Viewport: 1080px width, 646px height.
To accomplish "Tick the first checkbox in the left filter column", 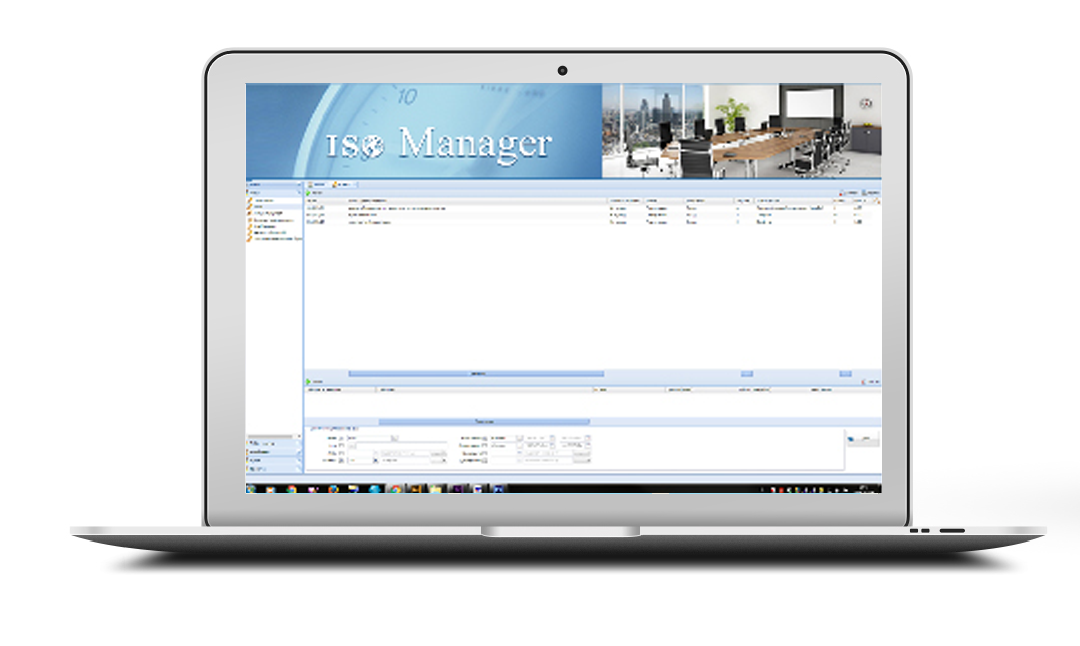I will click(341, 438).
